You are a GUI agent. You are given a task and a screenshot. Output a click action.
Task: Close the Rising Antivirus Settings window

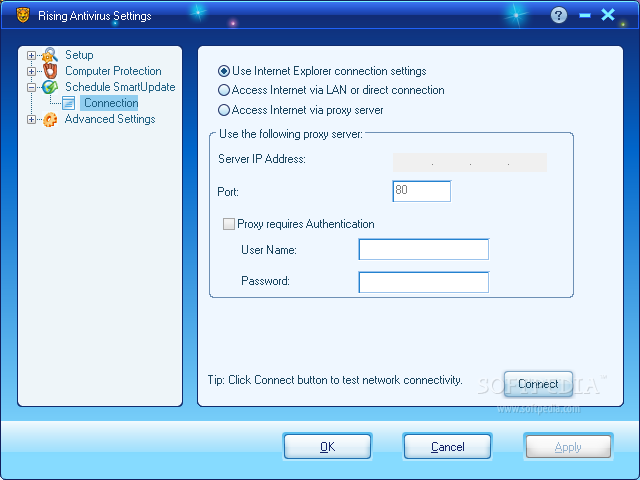[608, 15]
